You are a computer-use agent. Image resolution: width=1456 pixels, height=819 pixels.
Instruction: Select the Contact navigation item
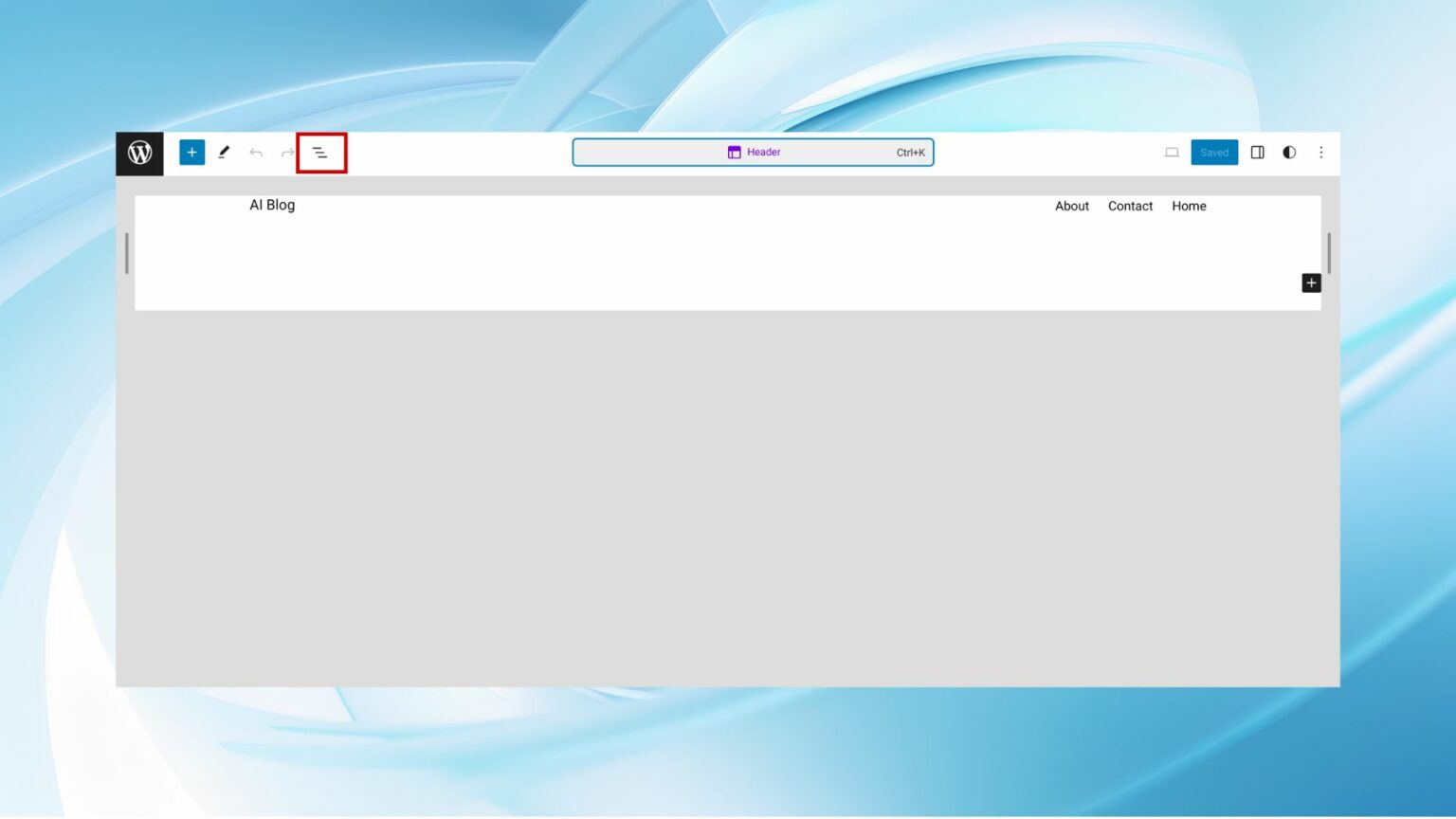[x=1130, y=206]
